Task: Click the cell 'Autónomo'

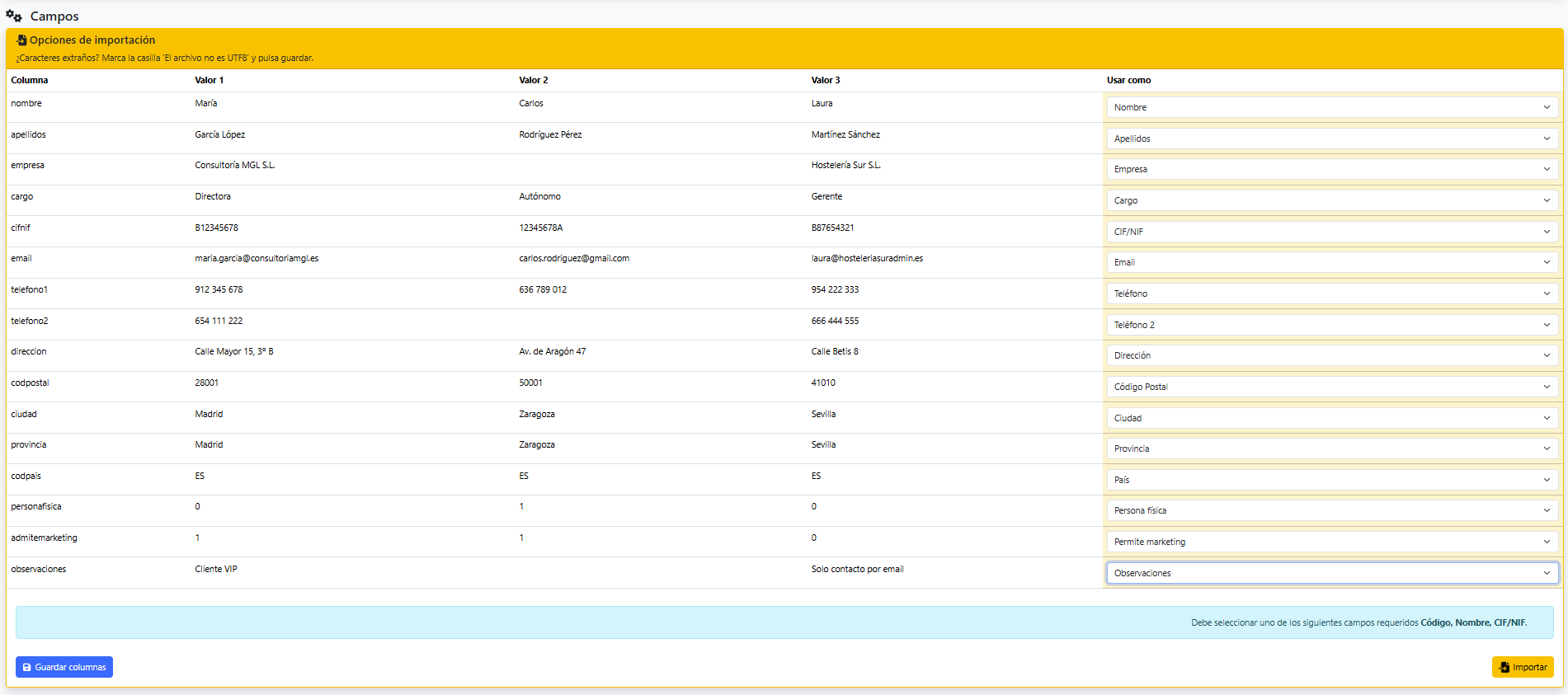Action: (539, 196)
